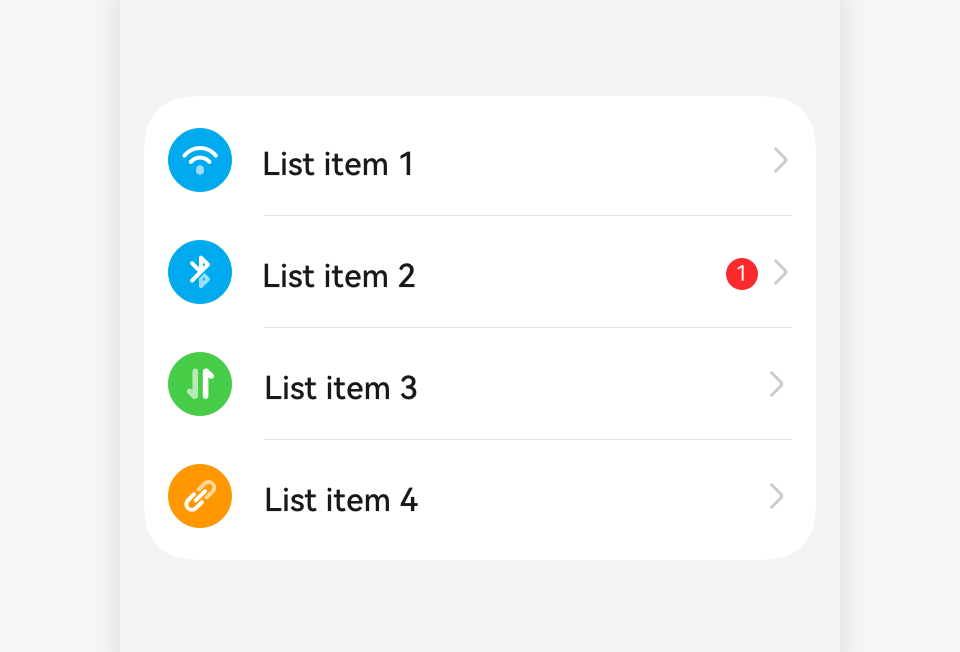This screenshot has height=652, width=960.
Task: Choose the "List item 3" text
Action: pyautogui.click(x=340, y=388)
